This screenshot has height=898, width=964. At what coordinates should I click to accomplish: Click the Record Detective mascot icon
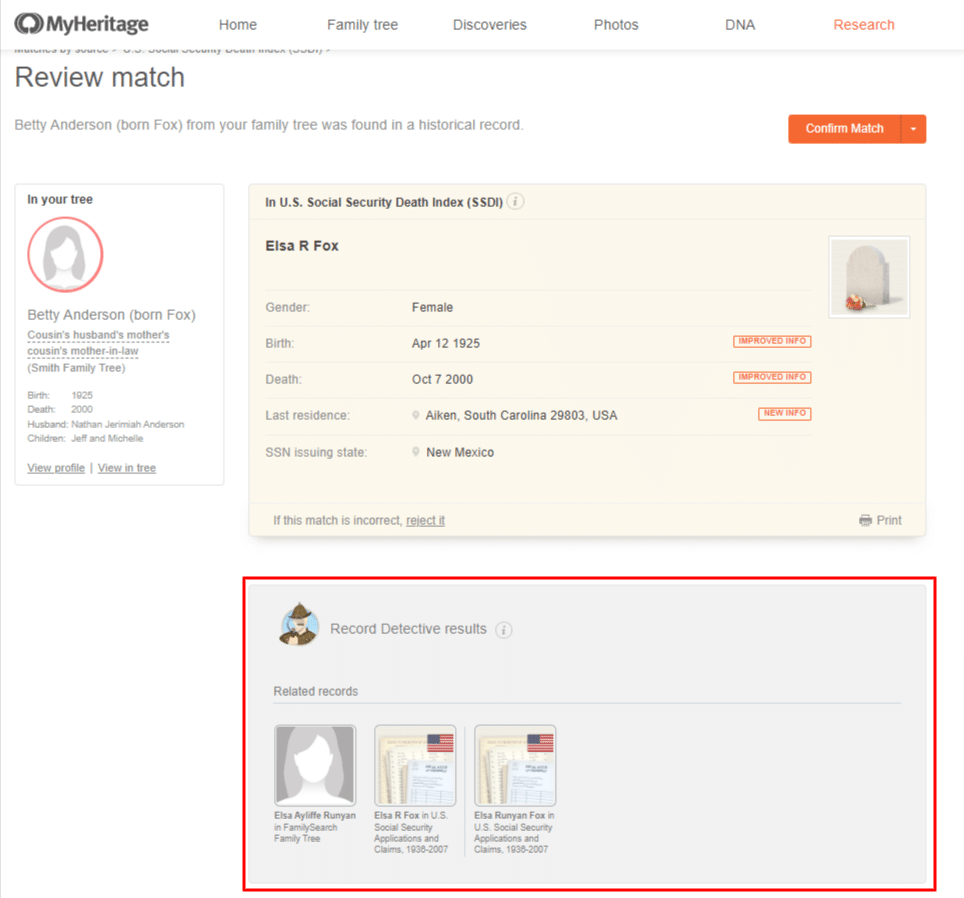click(299, 624)
